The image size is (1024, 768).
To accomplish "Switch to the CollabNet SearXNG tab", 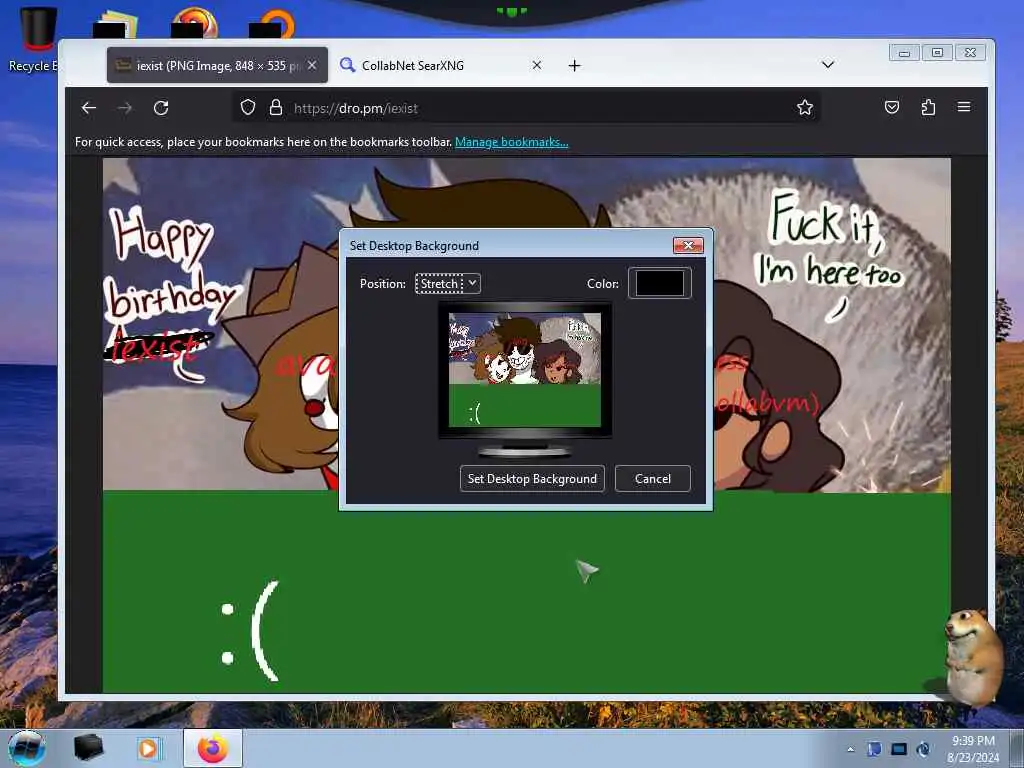I will click(x=441, y=65).
